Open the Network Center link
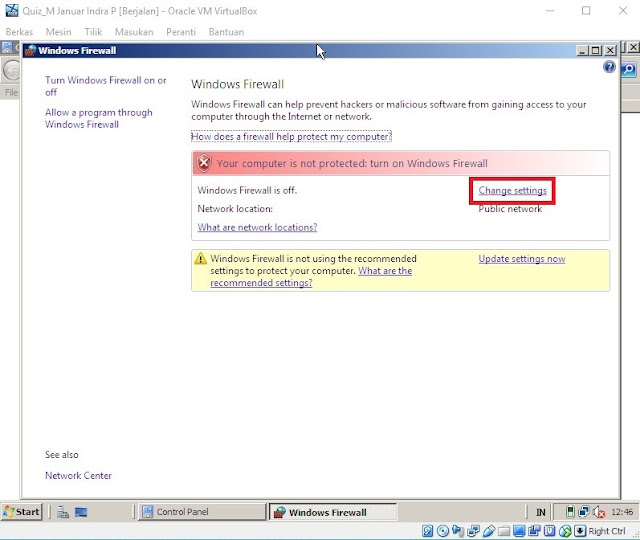This screenshot has width=640, height=540. [x=78, y=476]
